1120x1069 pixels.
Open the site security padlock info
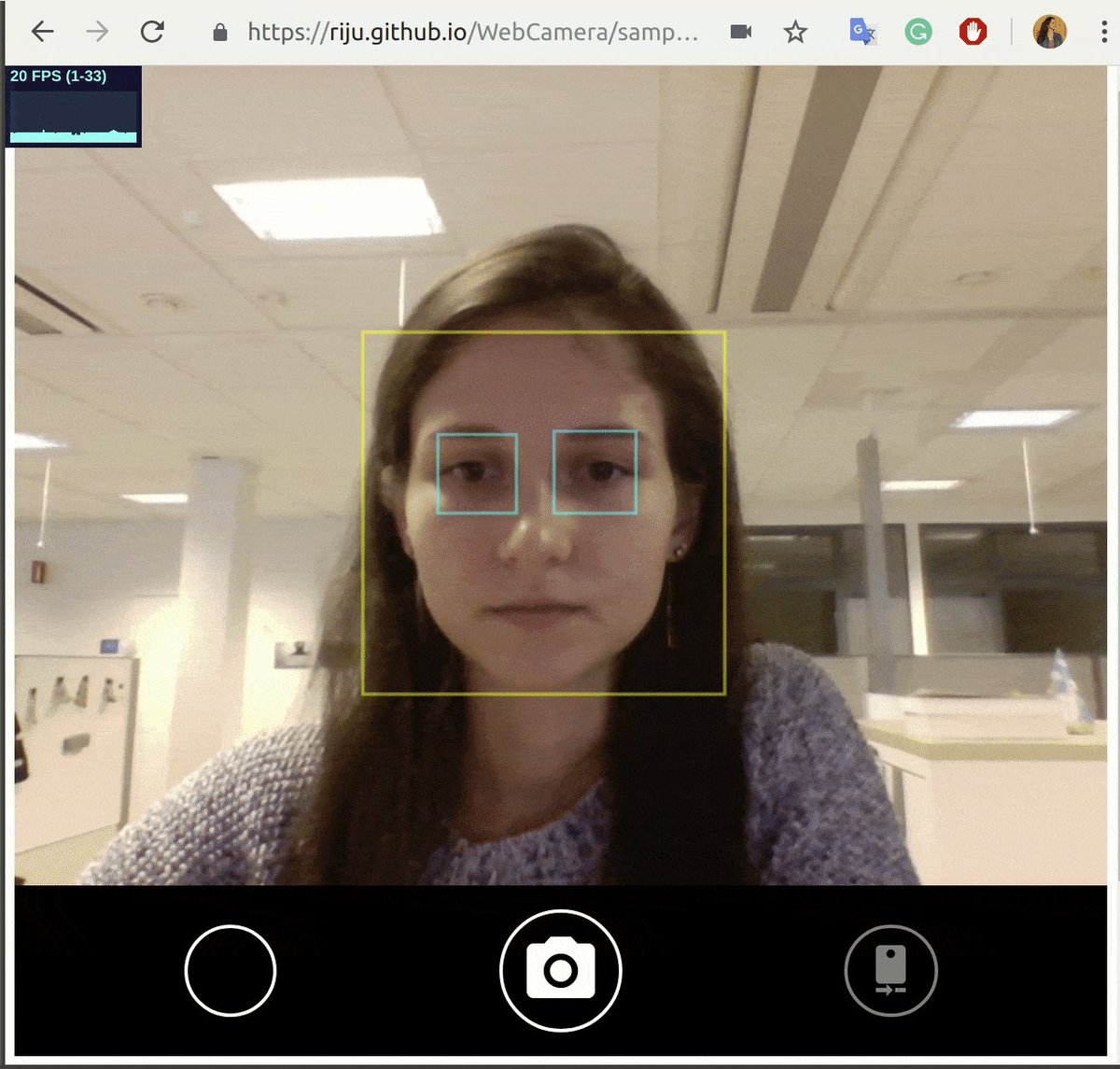220,33
